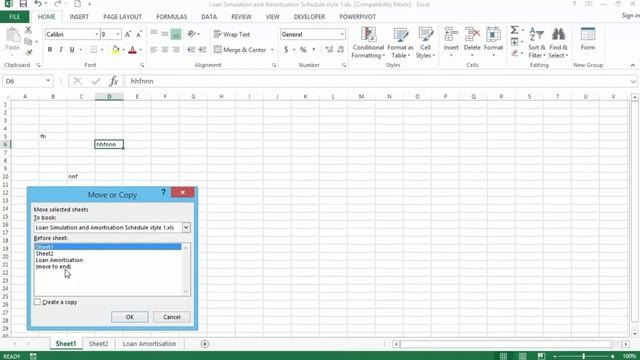
Task: Click Accounting dollar format icon
Action: click(x=286, y=50)
